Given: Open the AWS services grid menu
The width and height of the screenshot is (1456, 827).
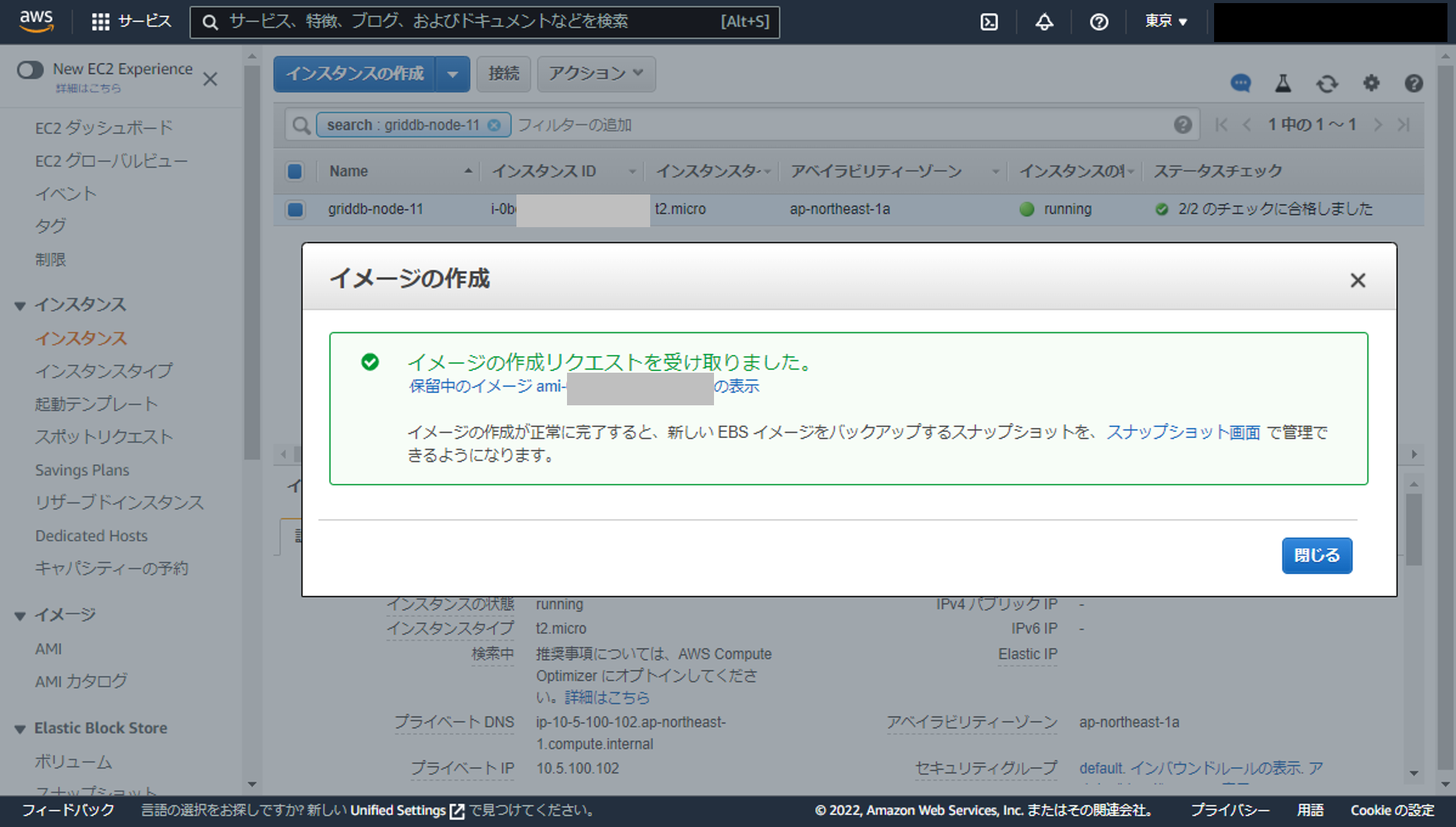Looking at the screenshot, I should click(100, 22).
